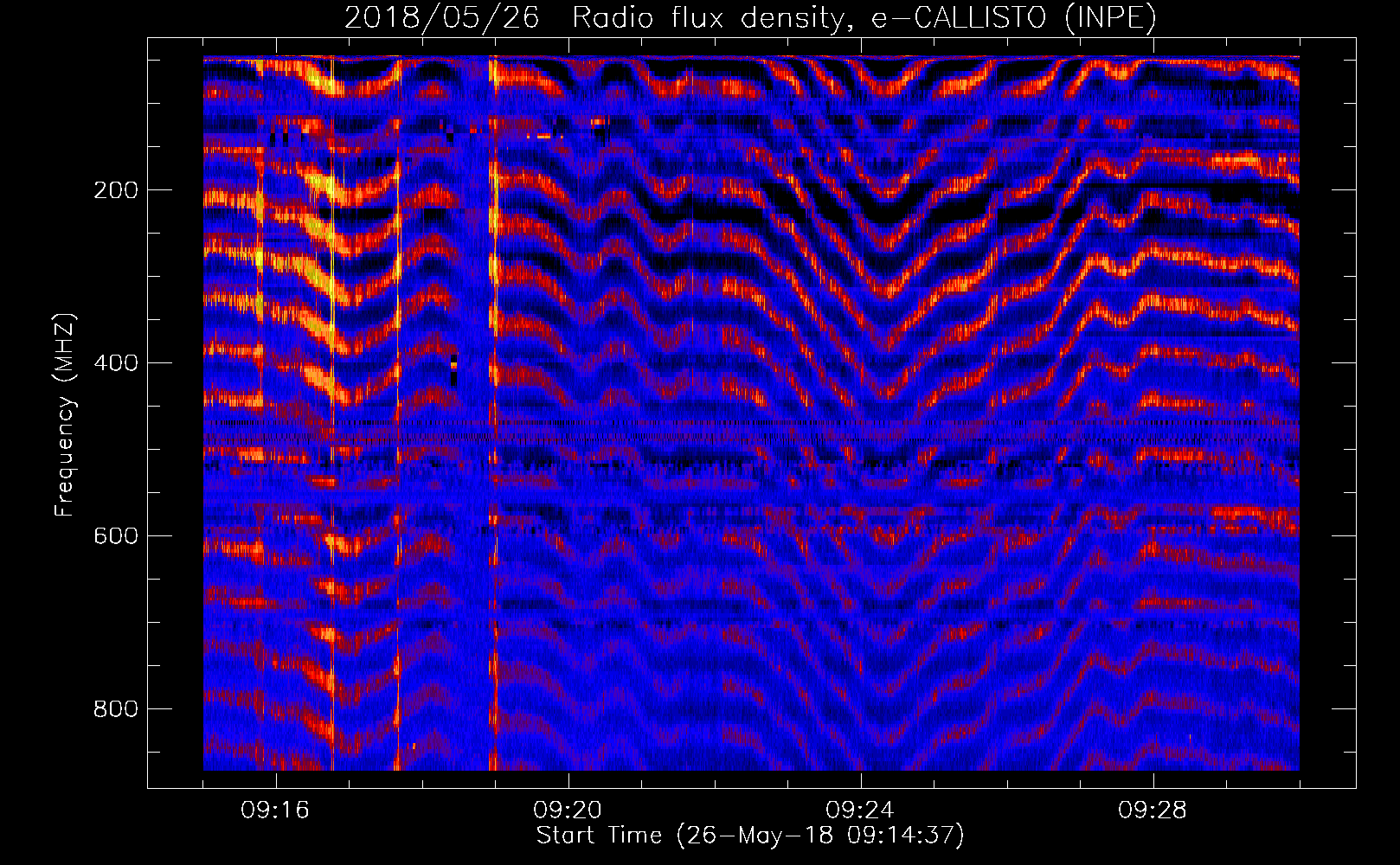The image size is (1400, 865).
Task: Click the 600 frequency tick label
Action: point(116,536)
